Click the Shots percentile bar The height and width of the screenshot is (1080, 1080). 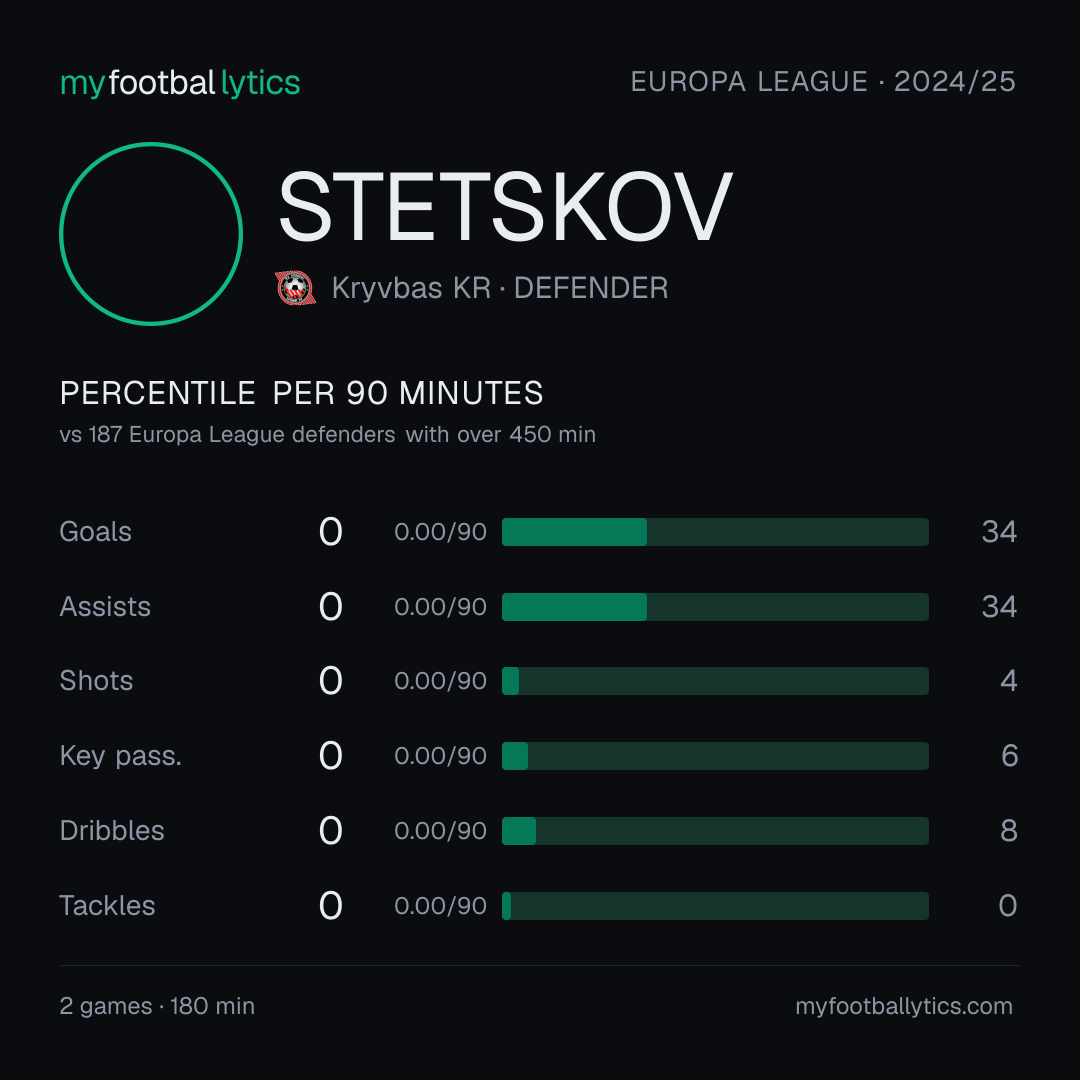click(x=715, y=681)
